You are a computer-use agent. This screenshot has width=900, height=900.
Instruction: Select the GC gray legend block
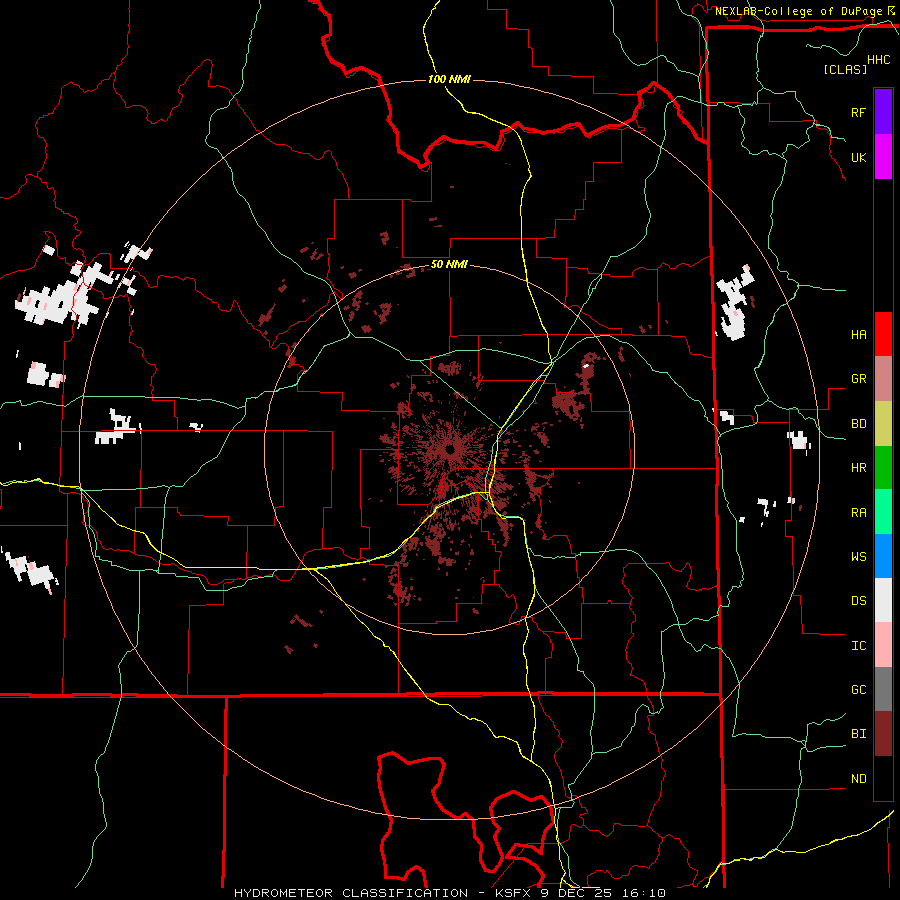point(883,689)
